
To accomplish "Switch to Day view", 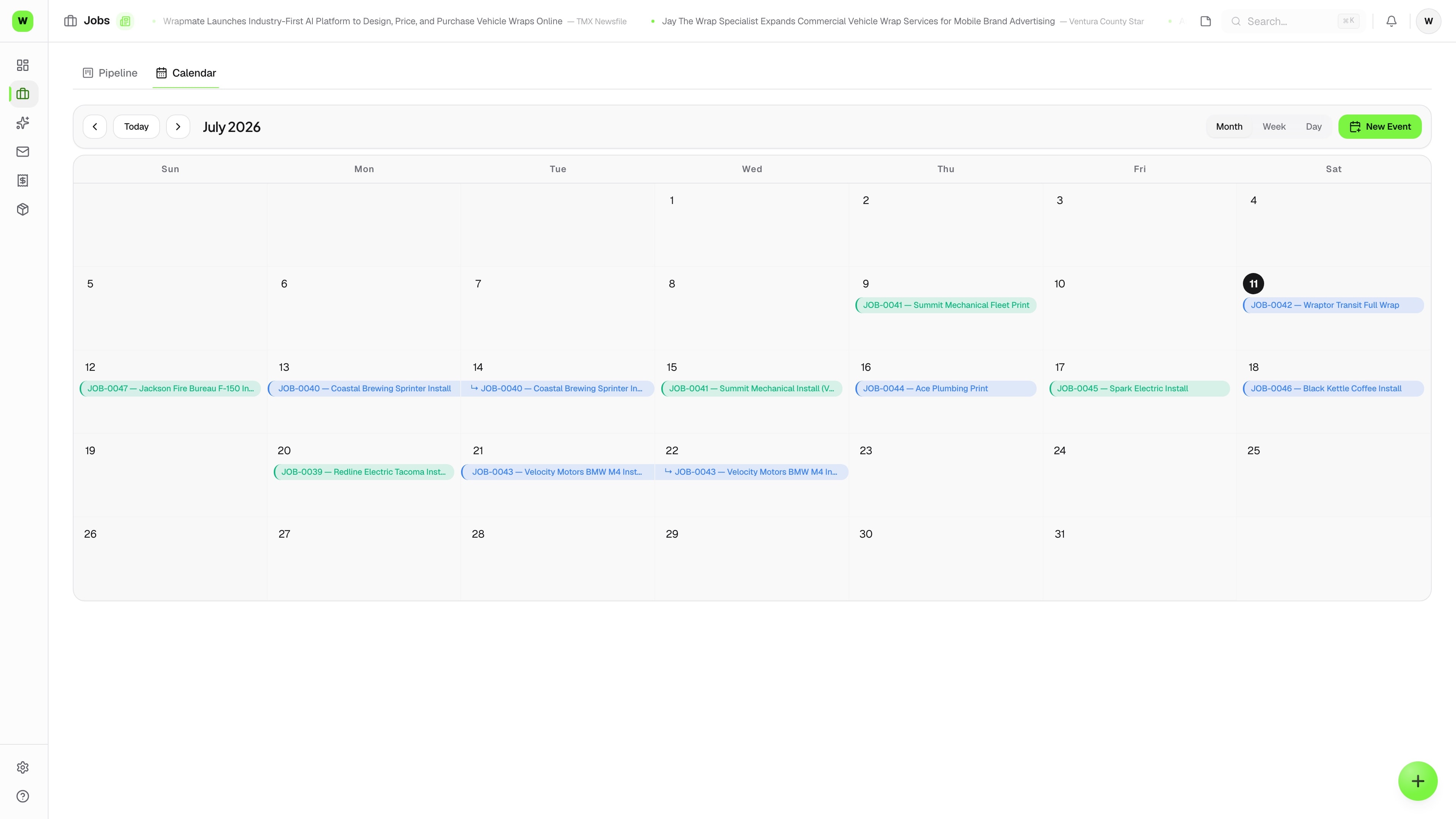I will pyautogui.click(x=1313, y=127).
